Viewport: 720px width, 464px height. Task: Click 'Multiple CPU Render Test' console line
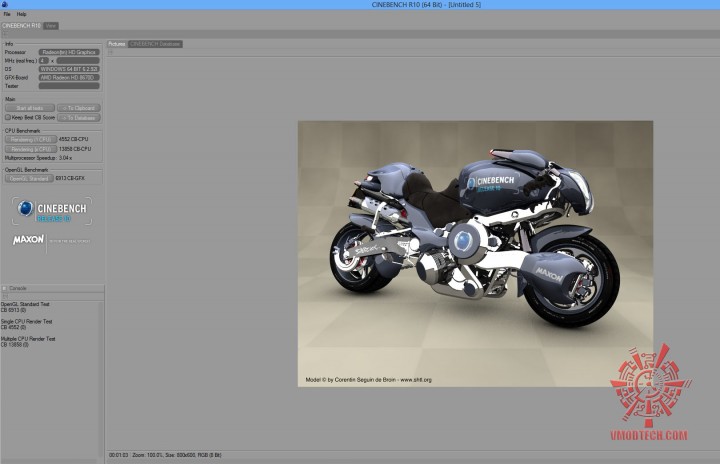[28, 339]
